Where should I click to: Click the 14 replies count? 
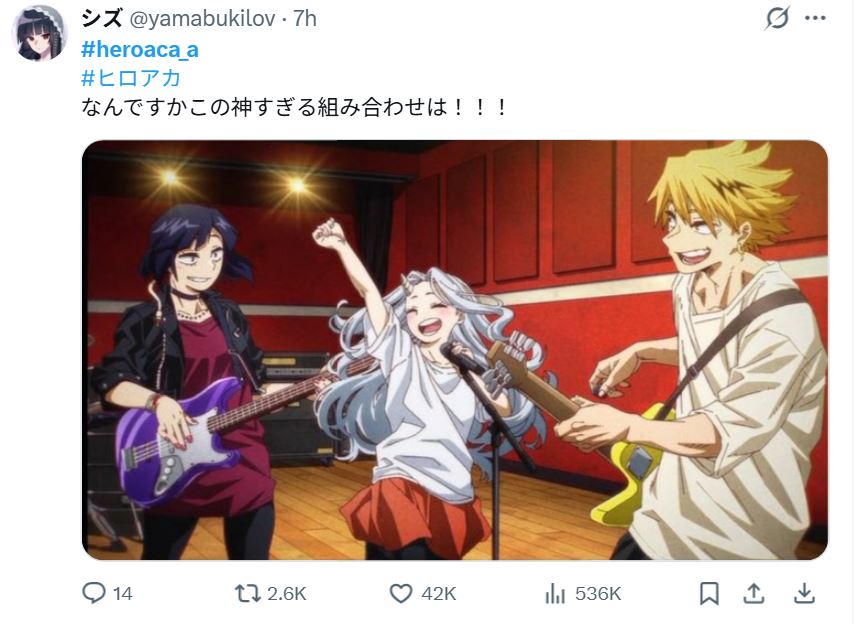(122, 594)
